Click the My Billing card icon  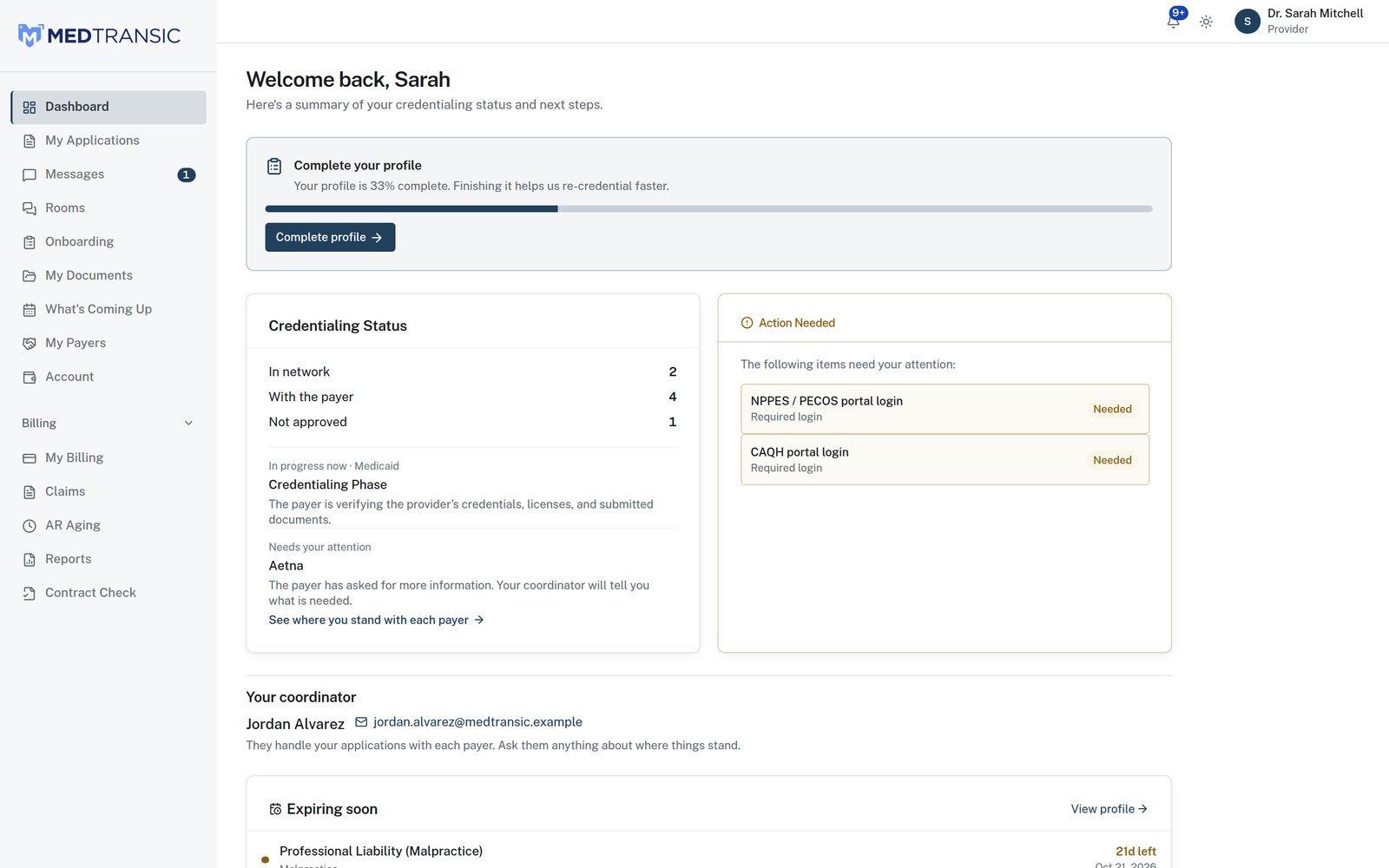[30, 458]
